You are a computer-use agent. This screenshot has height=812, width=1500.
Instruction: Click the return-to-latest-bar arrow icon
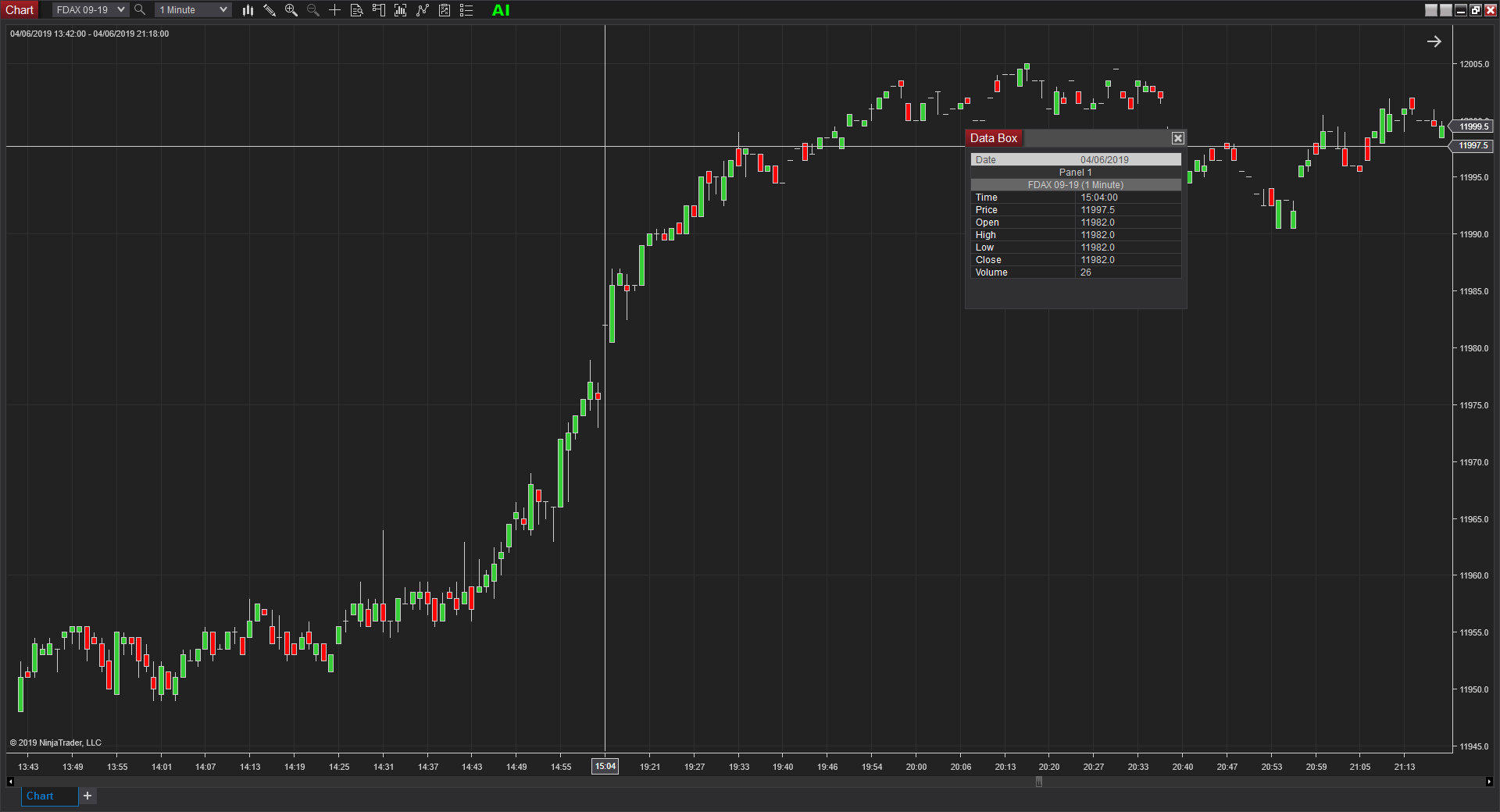tap(1434, 41)
